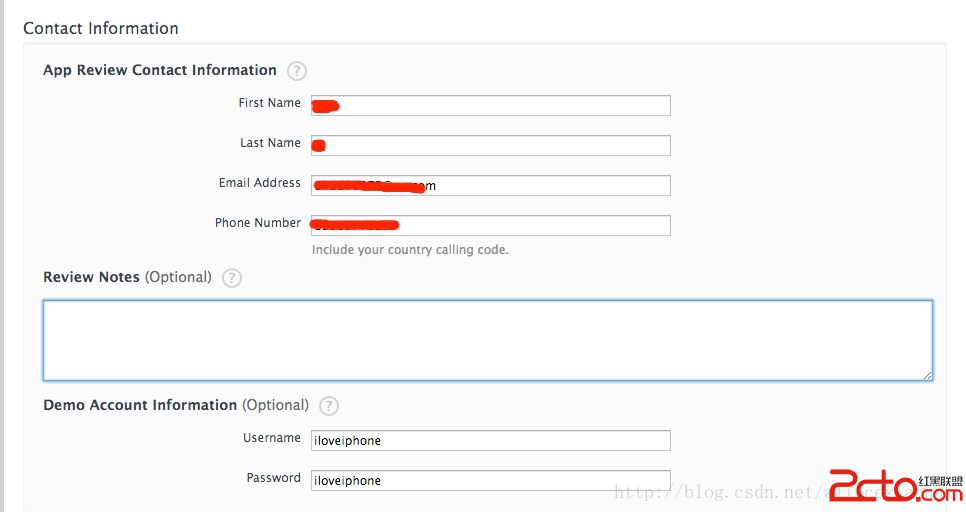The image size is (966, 512).
Task: Click the Review Notes (Optional) label
Action: click(127, 278)
